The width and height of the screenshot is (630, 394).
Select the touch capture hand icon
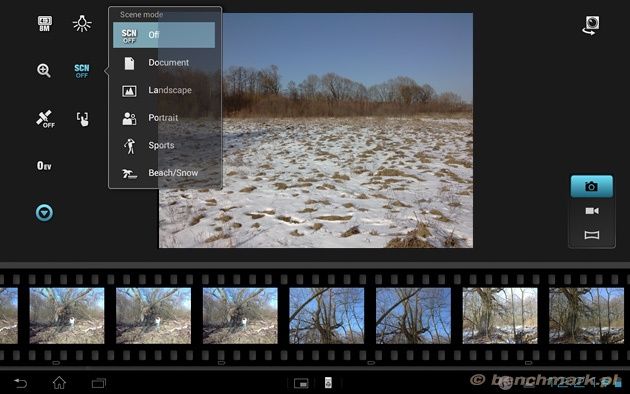point(82,119)
